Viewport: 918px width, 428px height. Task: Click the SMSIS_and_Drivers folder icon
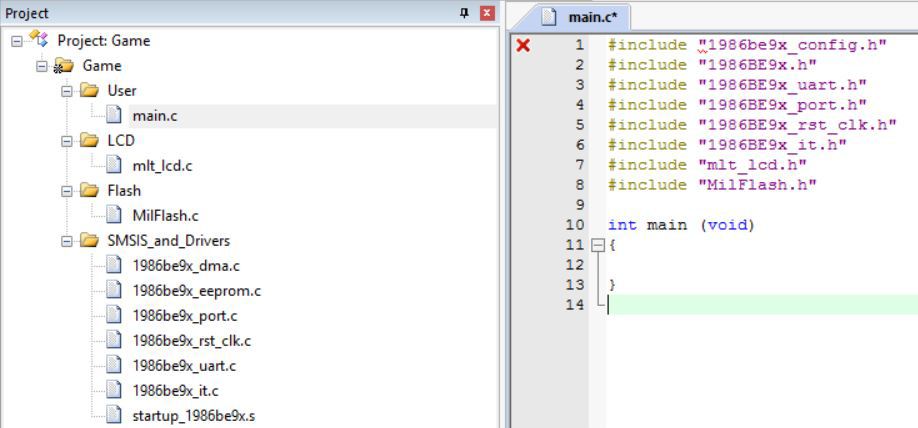[89, 240]
